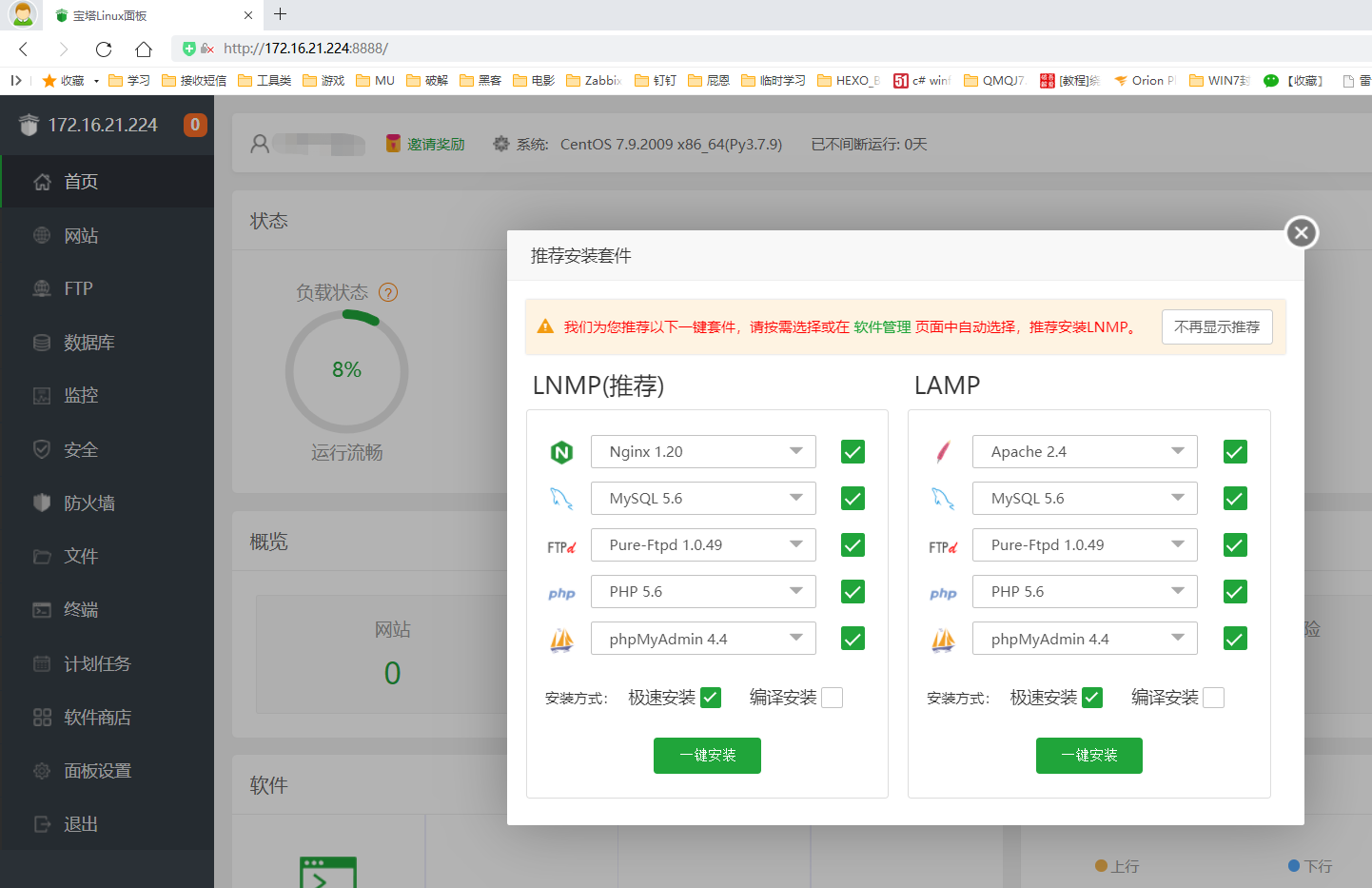
Task: Expand the LAMP Apache 2.4 version dropdown
Action: (1085, 452)
